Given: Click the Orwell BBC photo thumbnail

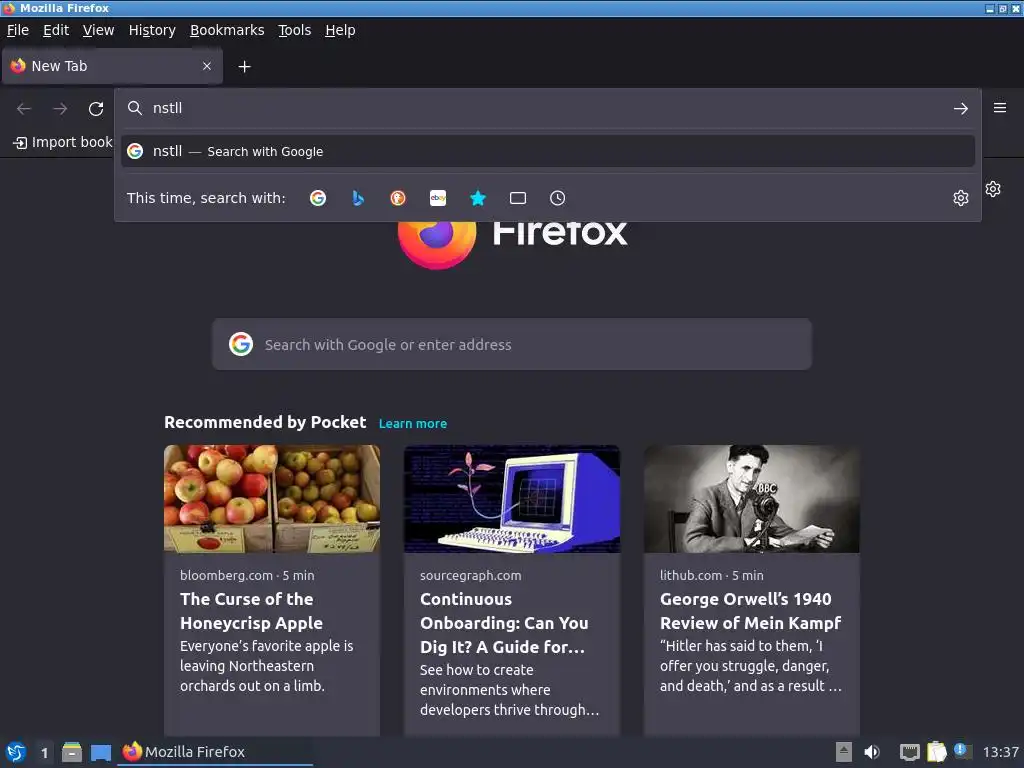Looking at the screenshot, I should pyautogui.click(x=752, y=499).
